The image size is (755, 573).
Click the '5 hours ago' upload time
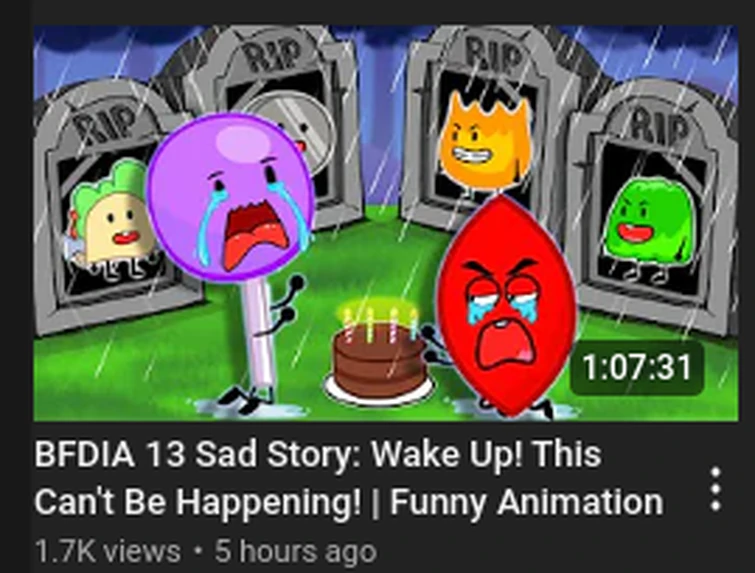[296, 551]
